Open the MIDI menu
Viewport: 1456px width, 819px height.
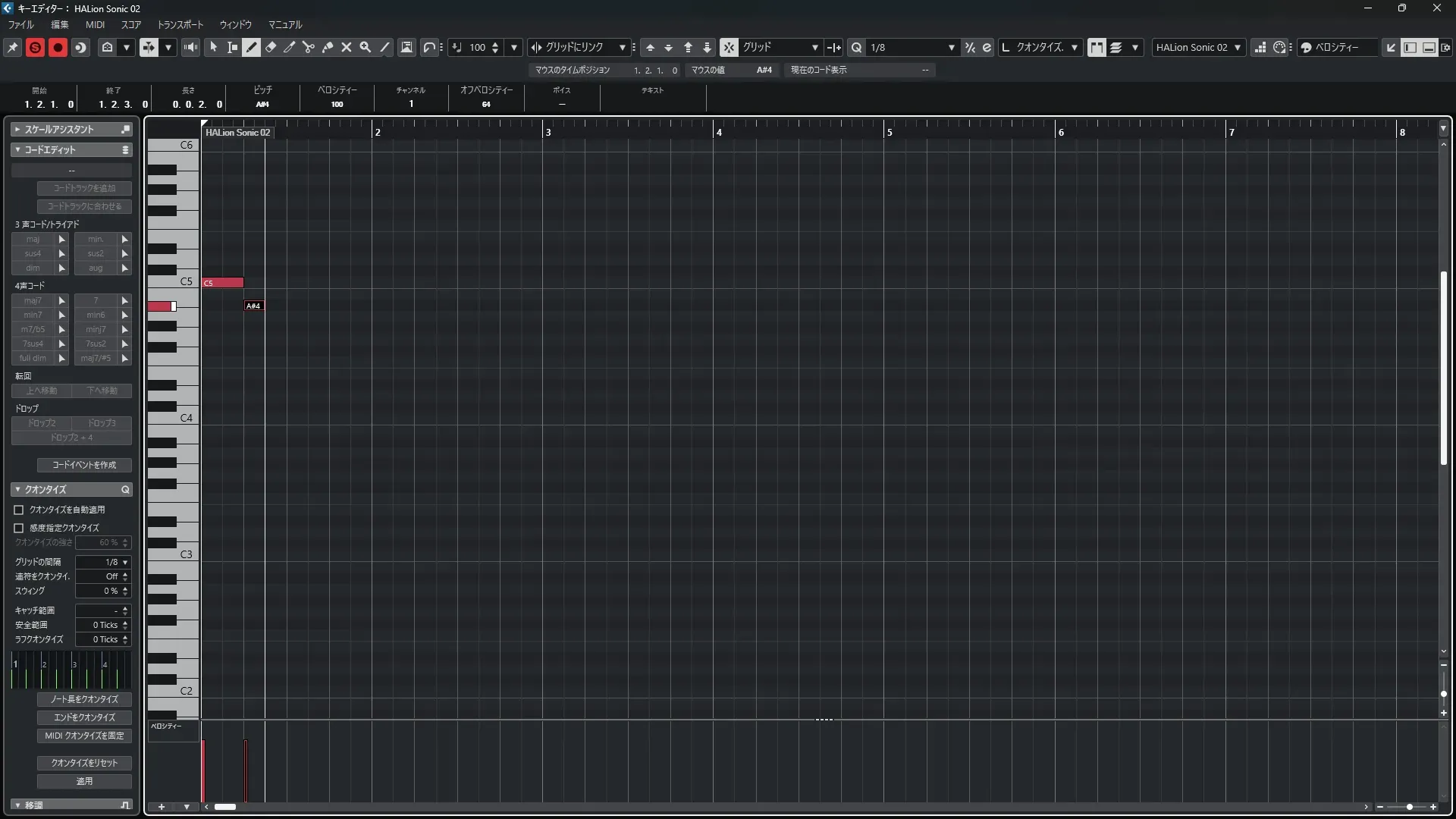tap(95, 24)
